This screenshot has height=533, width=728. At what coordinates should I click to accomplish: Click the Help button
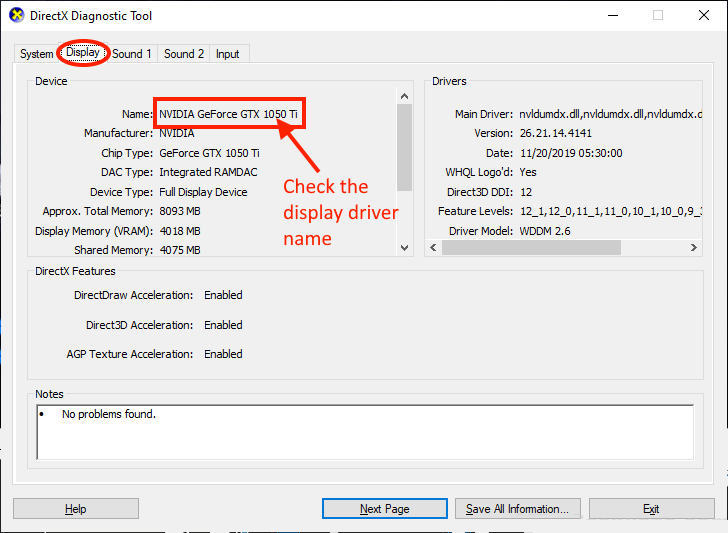coord(76,509)
